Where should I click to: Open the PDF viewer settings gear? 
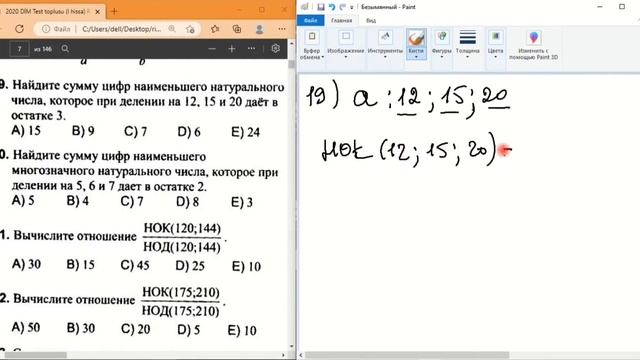coord(276,49)
